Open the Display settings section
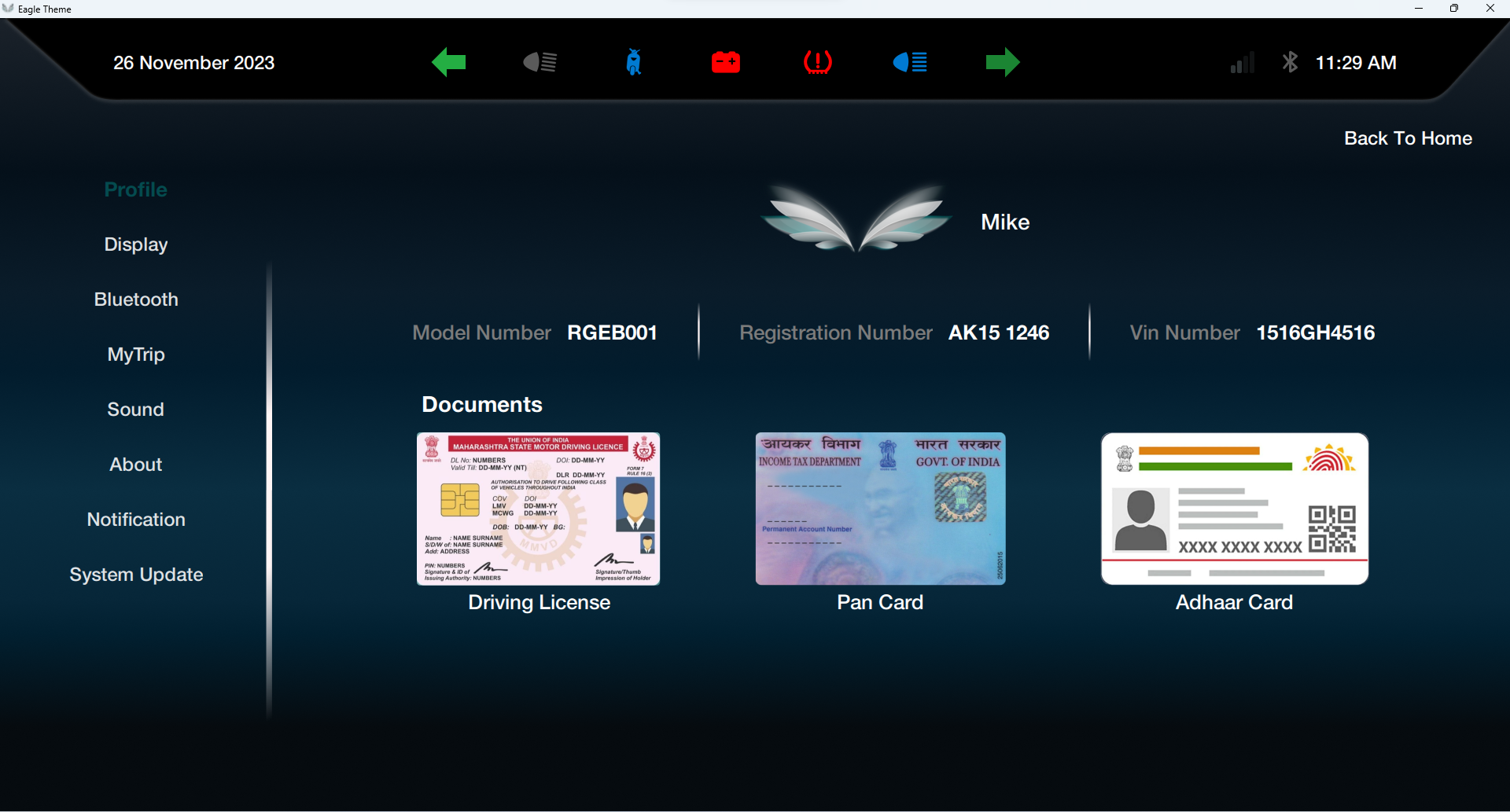 [x=136, y=244]
